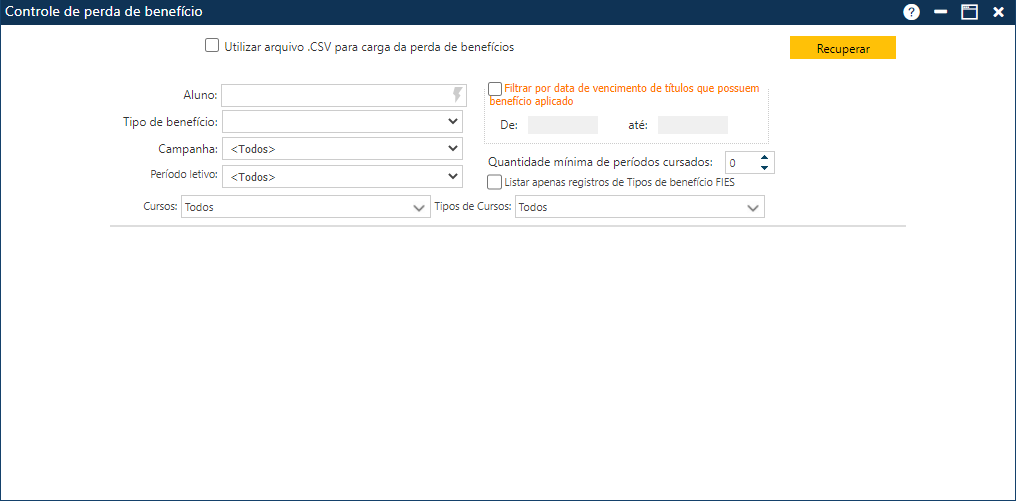Image resolution: width=1016 pixels, height=501 pixels.
Task: Click the lightning icon in Aluno field
Action: point(458,95)
